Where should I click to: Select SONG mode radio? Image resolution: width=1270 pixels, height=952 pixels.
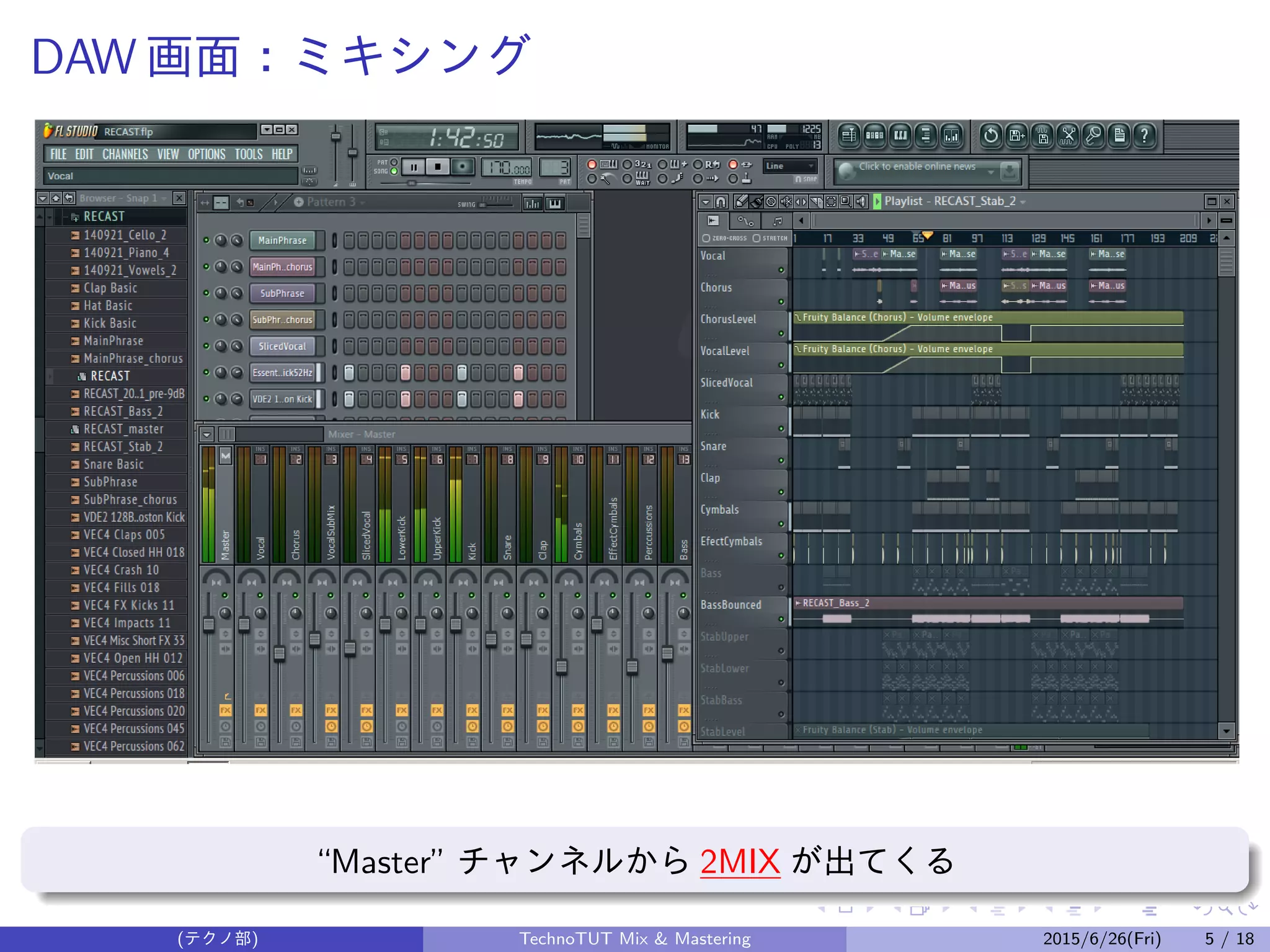[394, 172]
